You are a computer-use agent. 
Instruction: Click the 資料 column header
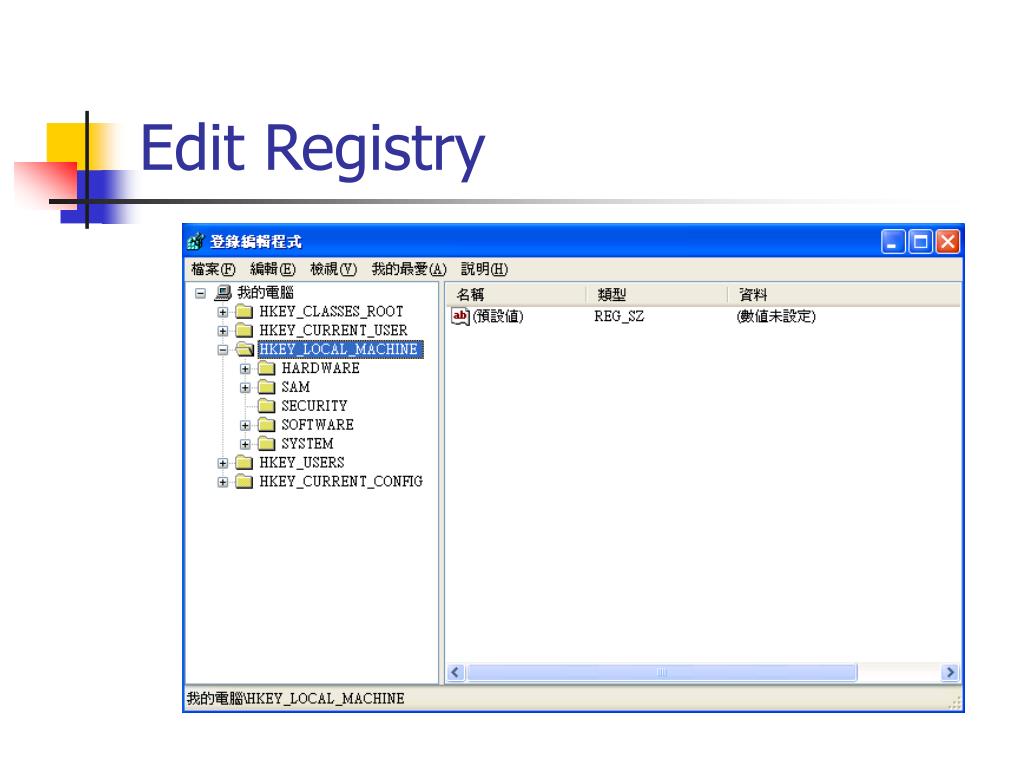click(x=844, y=295)
